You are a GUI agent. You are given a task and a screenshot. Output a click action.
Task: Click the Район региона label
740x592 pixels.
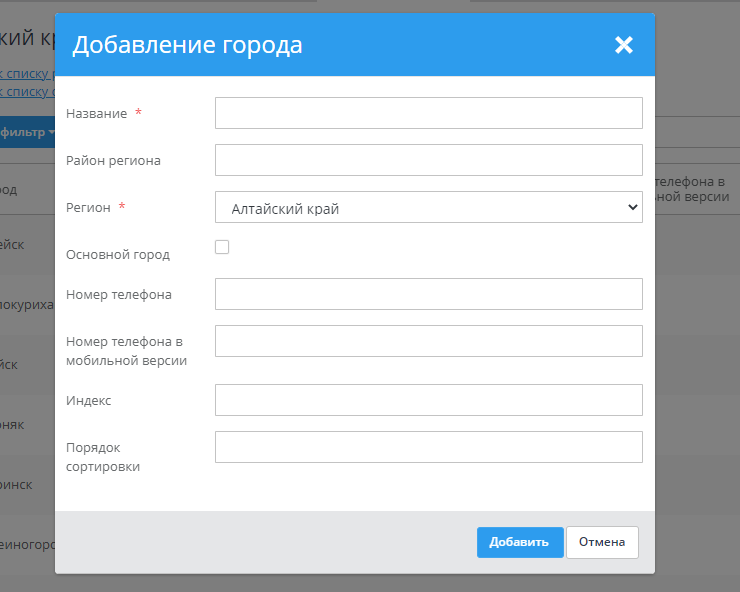113,160
